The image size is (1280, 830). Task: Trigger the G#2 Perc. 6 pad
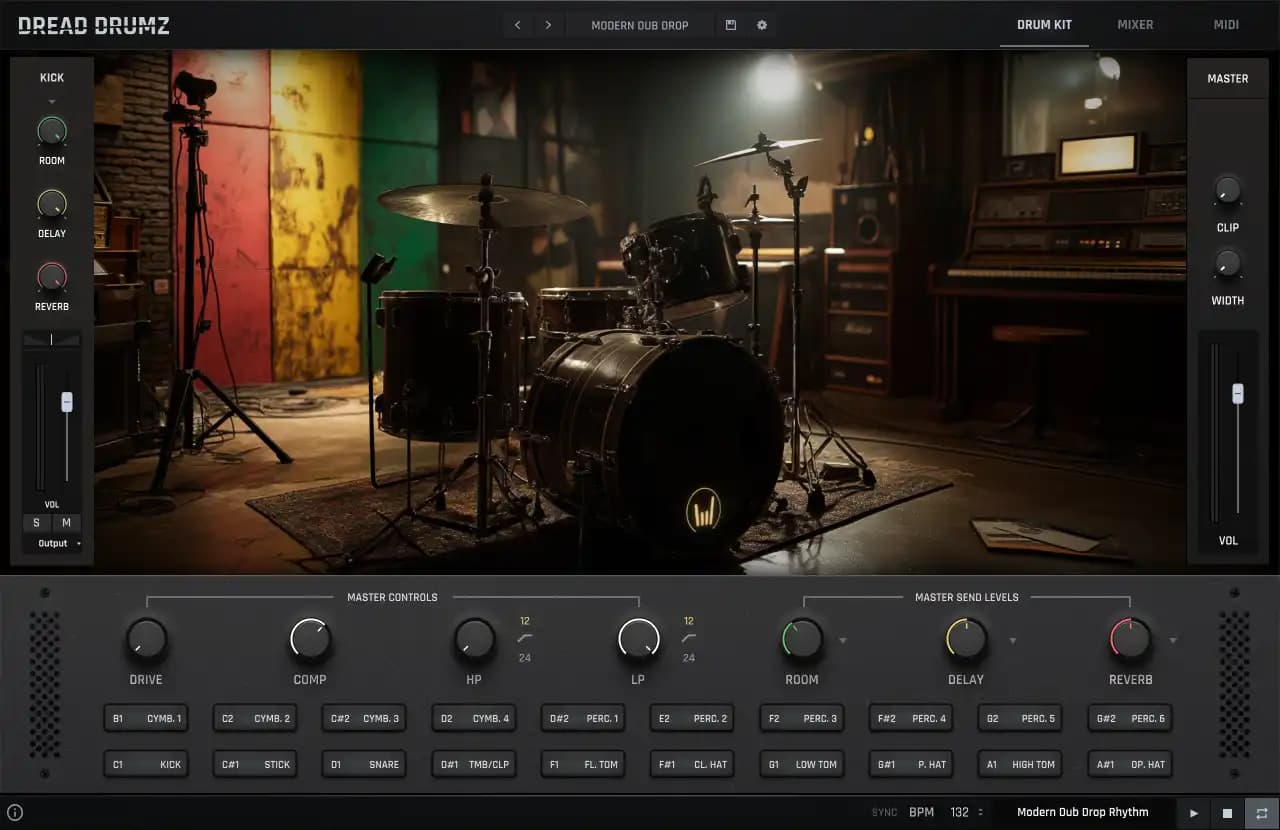1130,718
